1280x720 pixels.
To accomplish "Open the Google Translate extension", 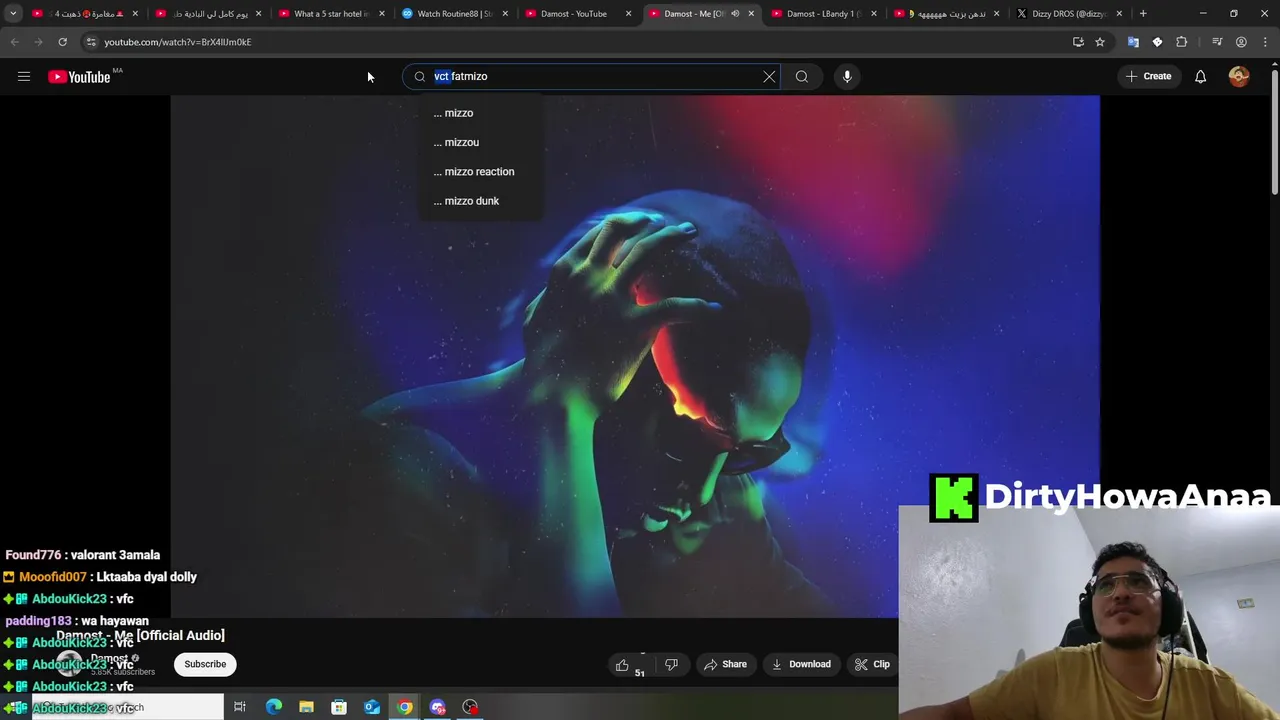I will 1133,42.
